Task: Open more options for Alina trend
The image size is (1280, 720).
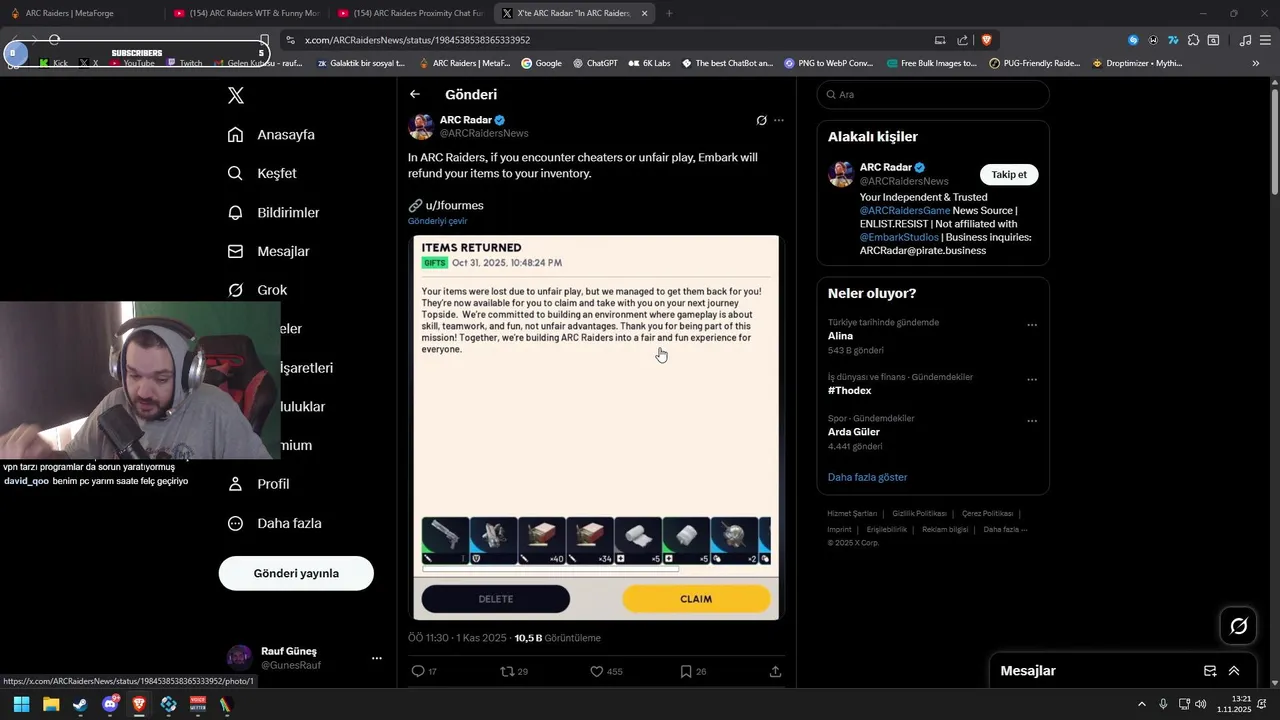Action: 1032,325
